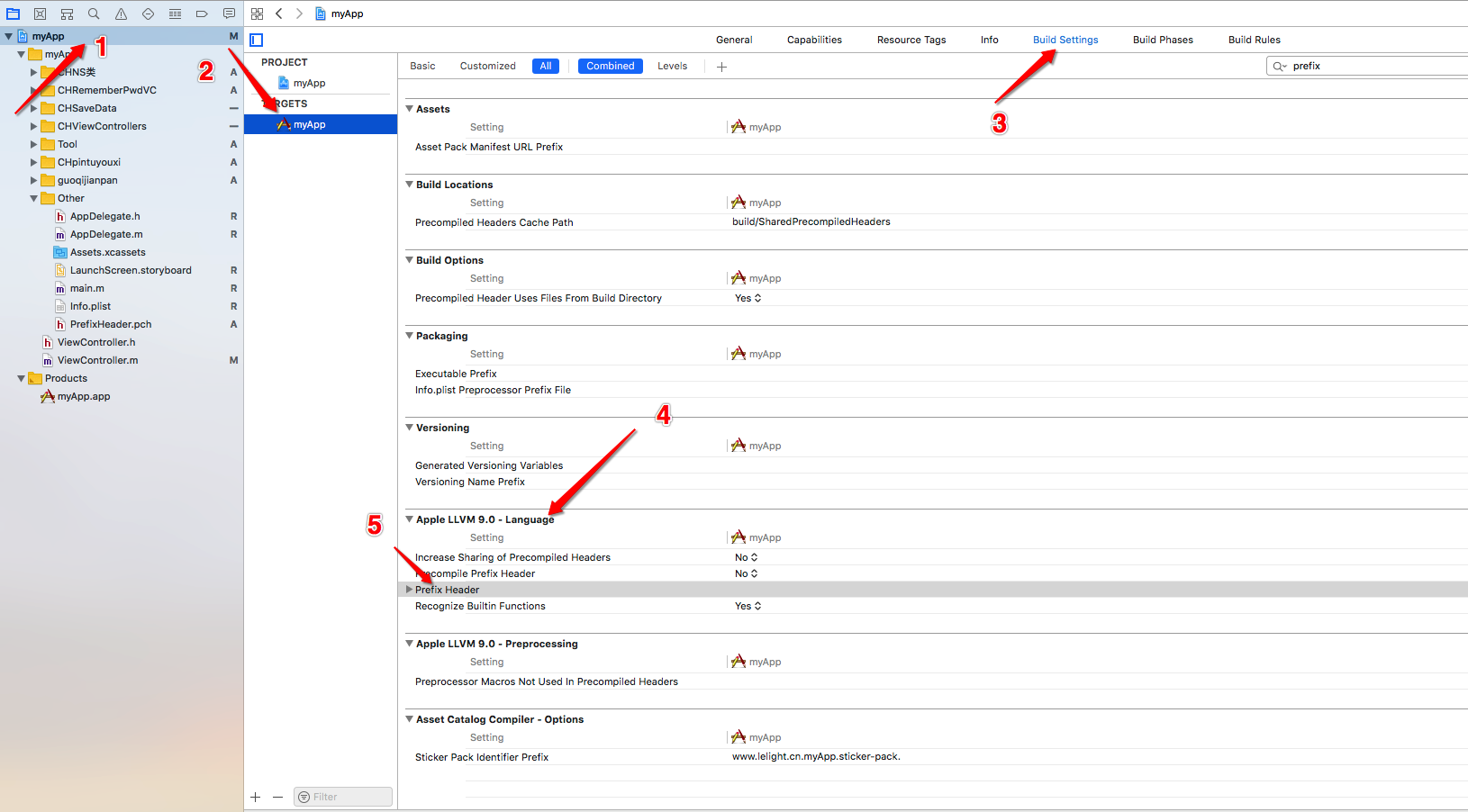Change Increase Sharing of Precompiled Headers dropdown
1468x812 pixels.
(746, 557)
